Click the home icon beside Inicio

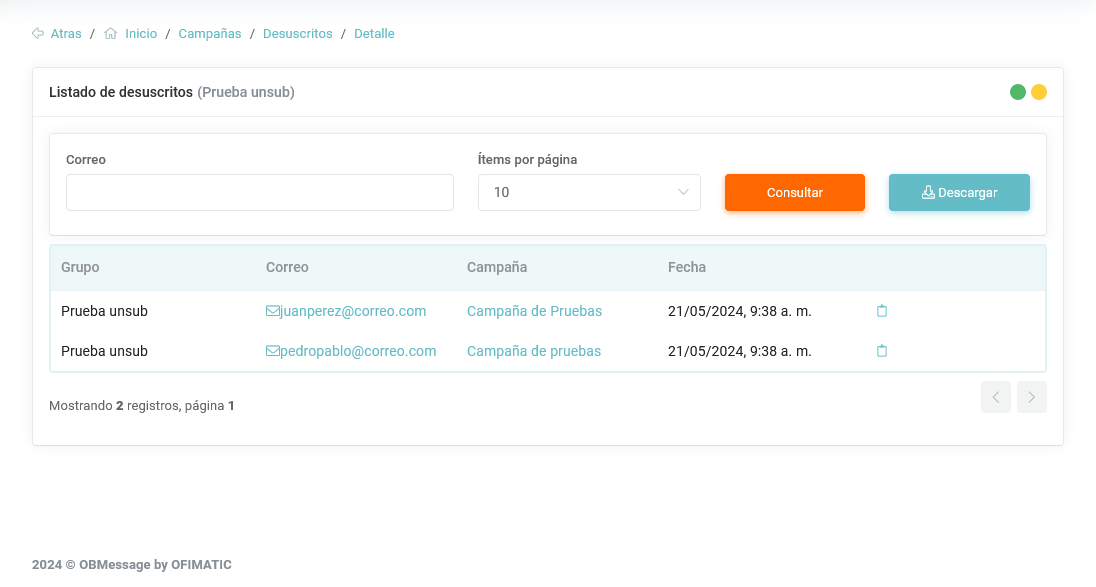(x=111, y=33)
